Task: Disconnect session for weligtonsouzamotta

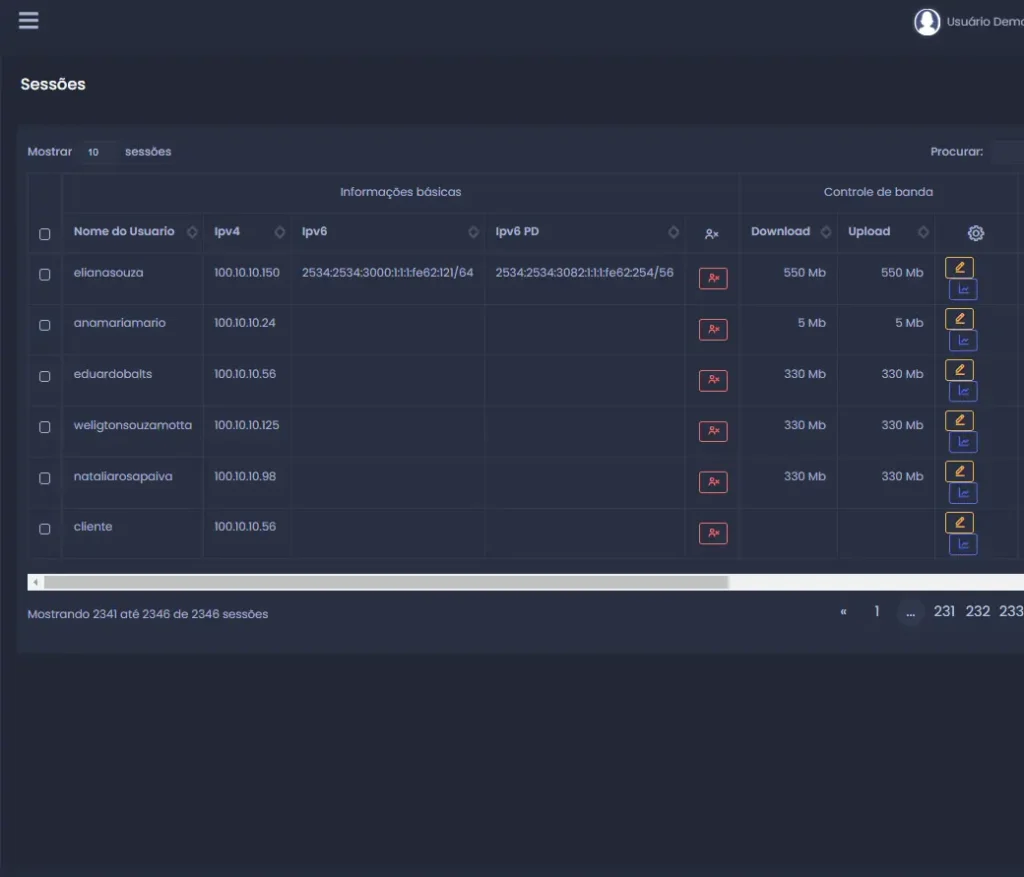Action: pyautogui.click(x=713, y=431)
